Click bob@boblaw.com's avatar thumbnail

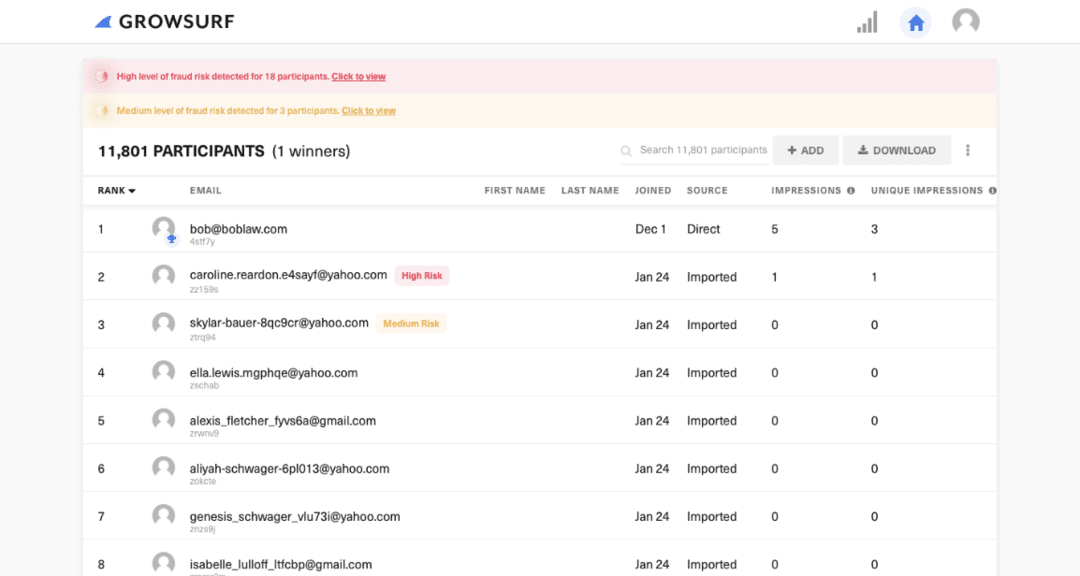[163, 228]
